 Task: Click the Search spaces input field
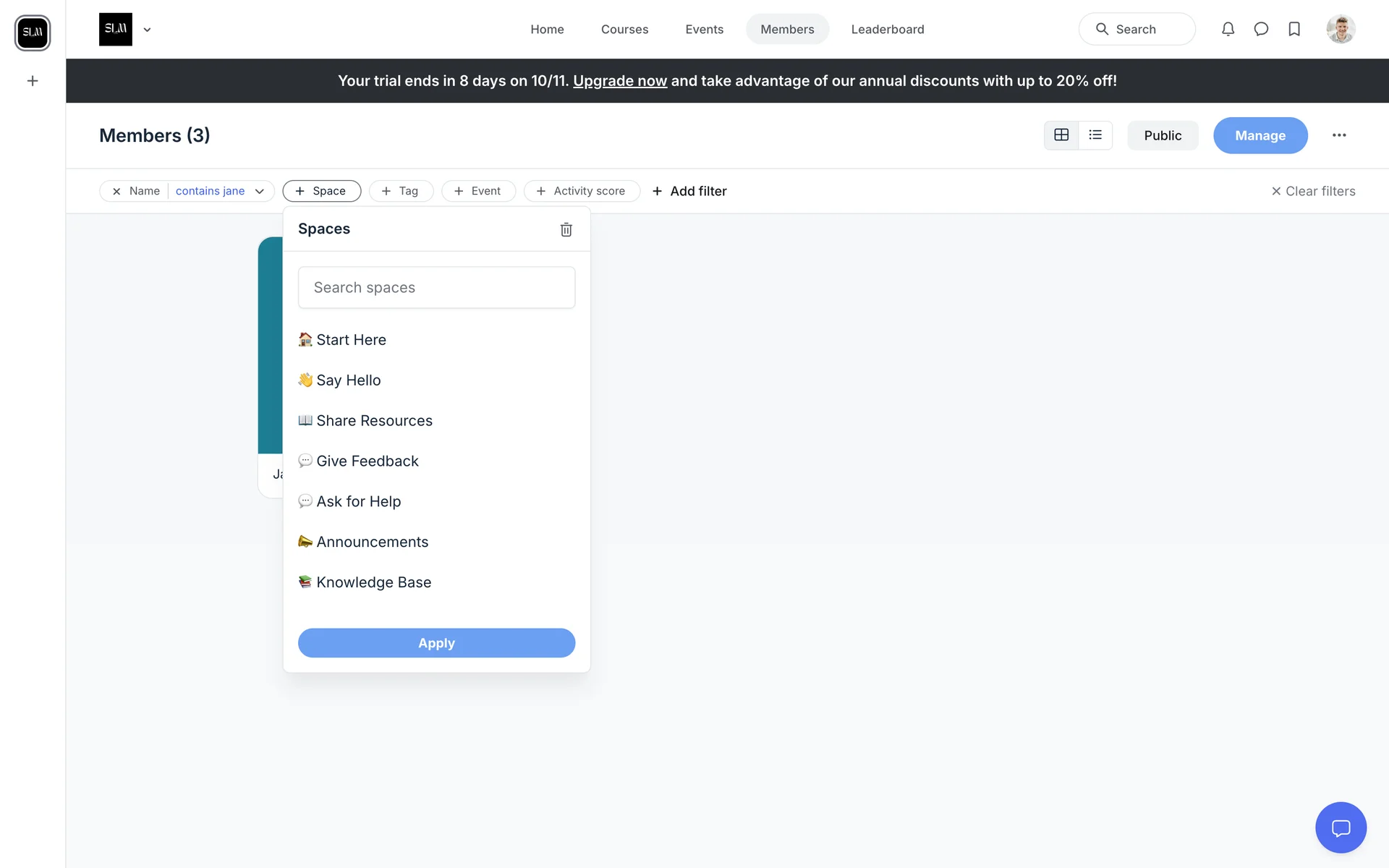tap(436, 287)
